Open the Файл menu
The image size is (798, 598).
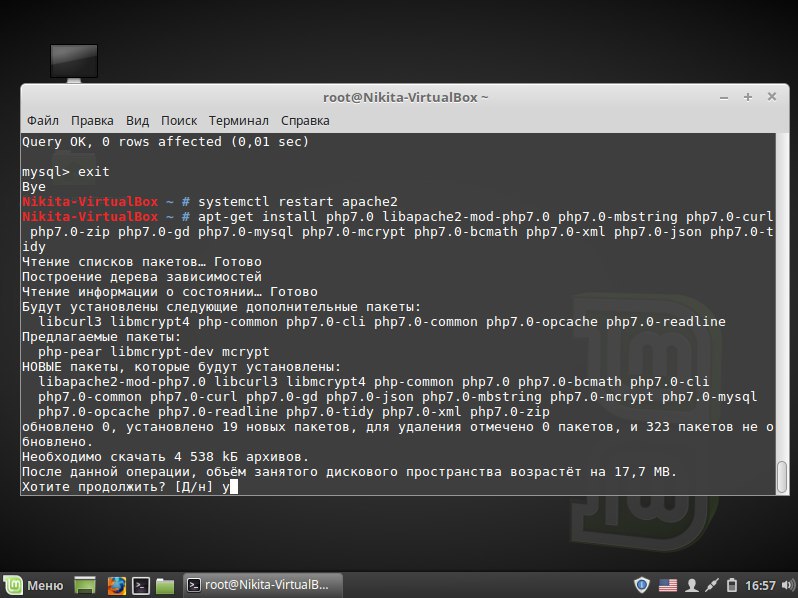[x=43, y=121]
